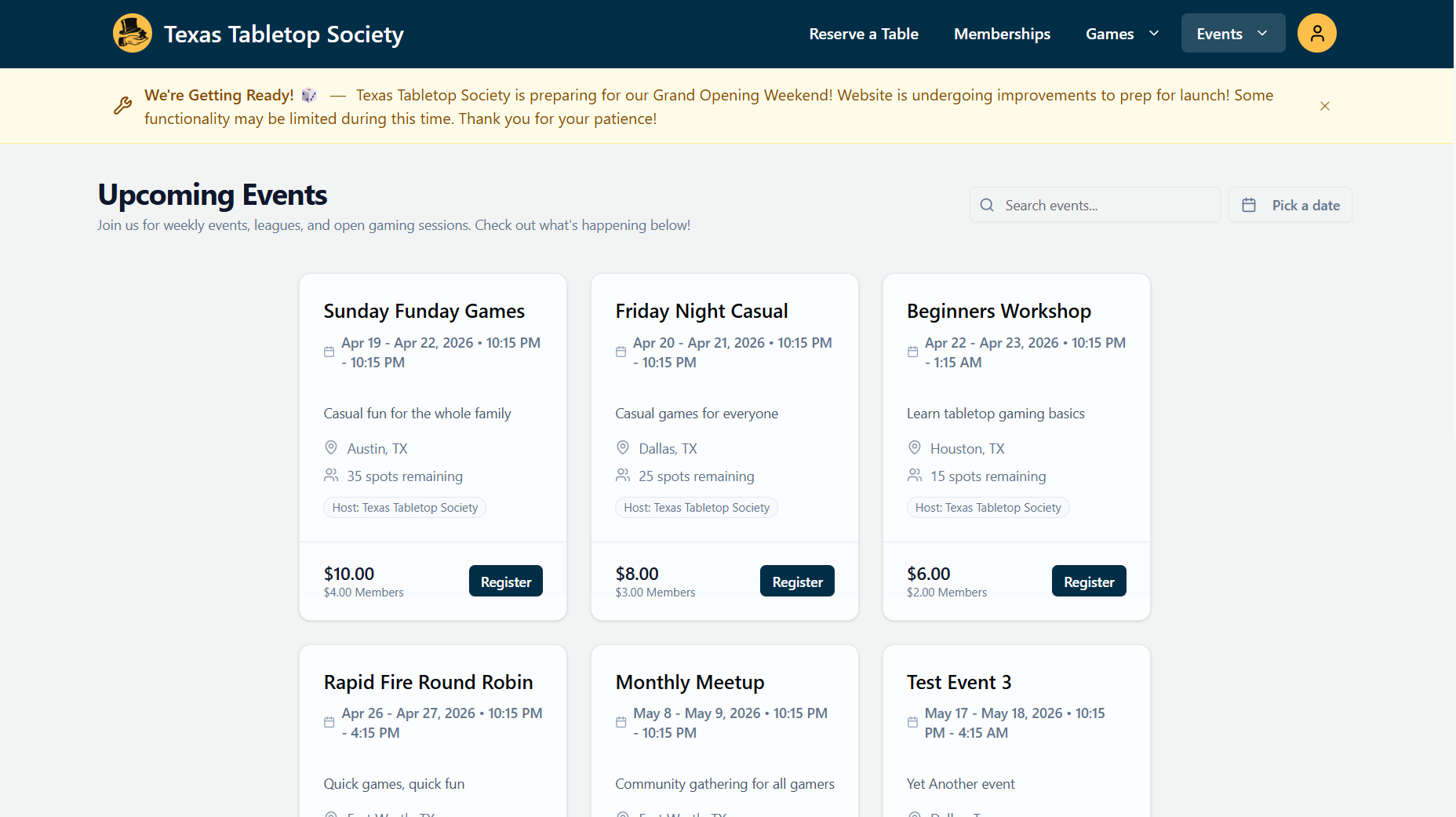Click the search magnifier icon
1456x817 pixels.
click(x=987, y=205)
